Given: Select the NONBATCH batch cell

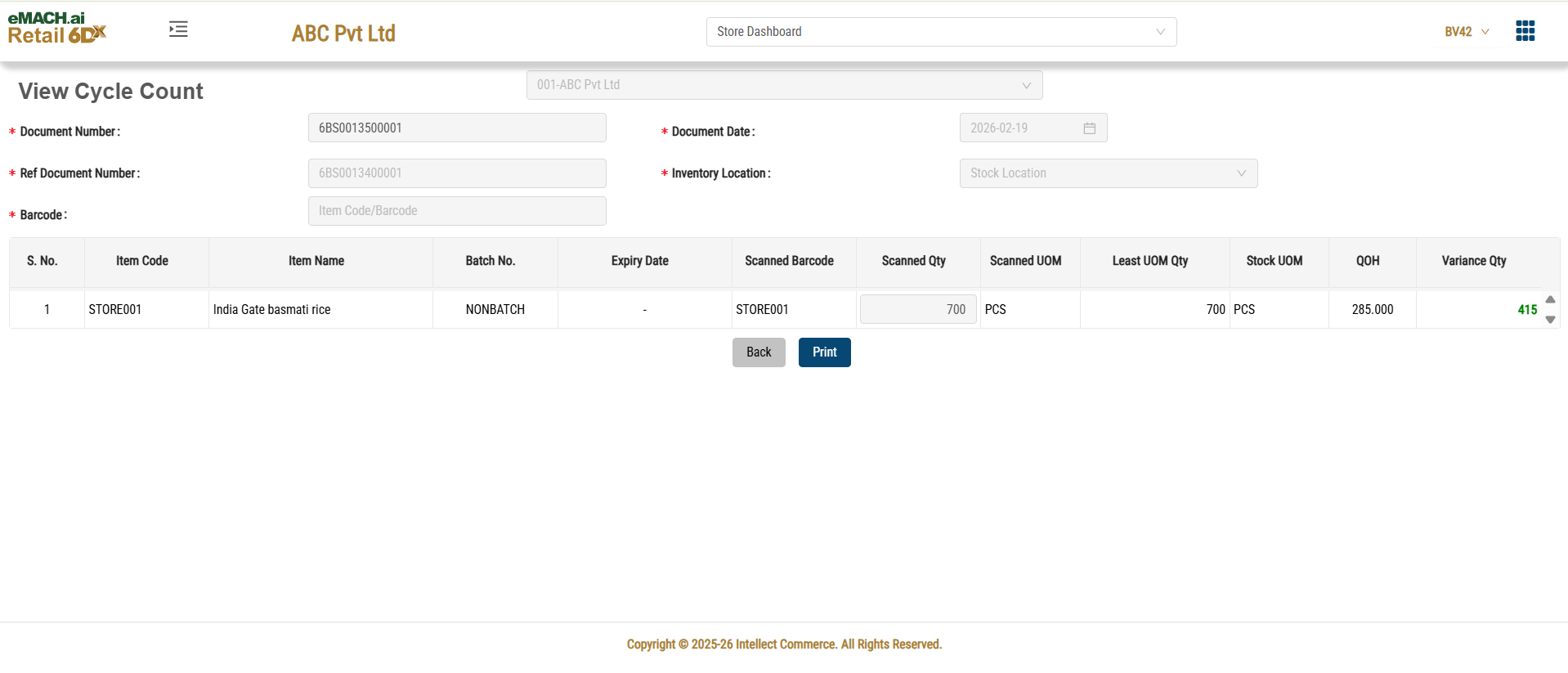Looking at the screenshot, I should [x=495, y=310].
